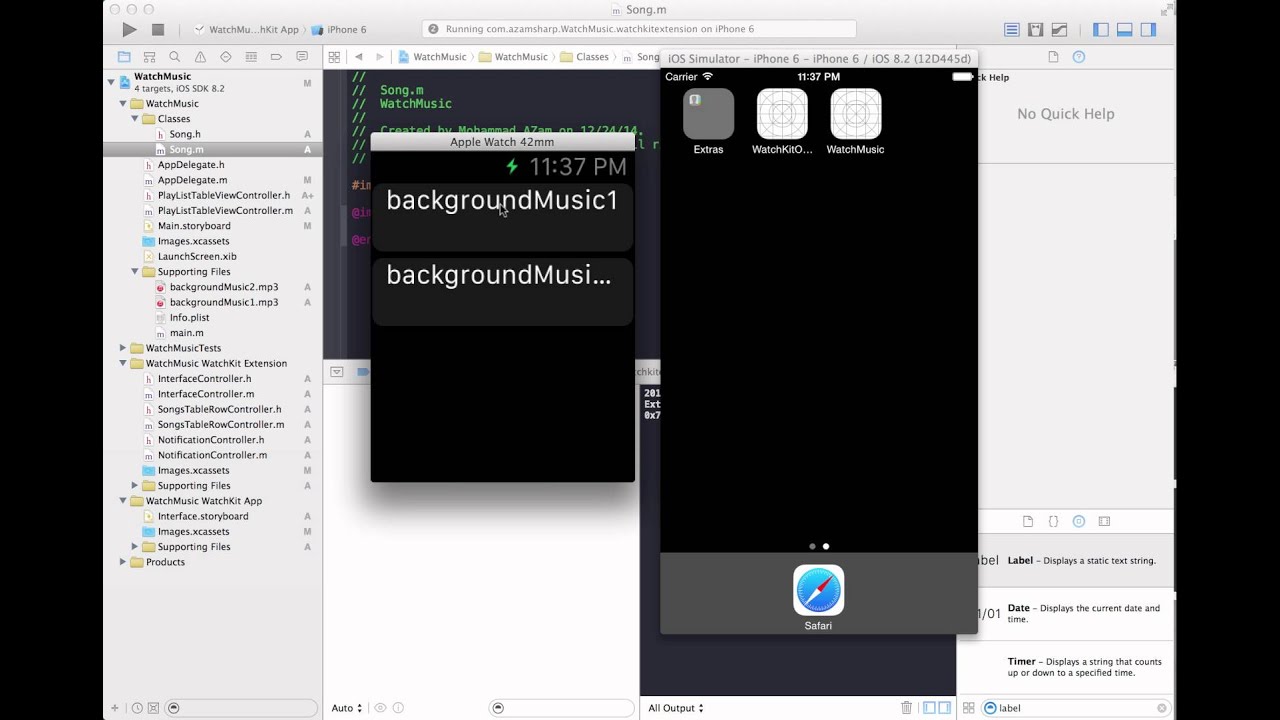Click the add (+) button below navigator
This screenshot has height=720, width=1280.
click(115, 708)
